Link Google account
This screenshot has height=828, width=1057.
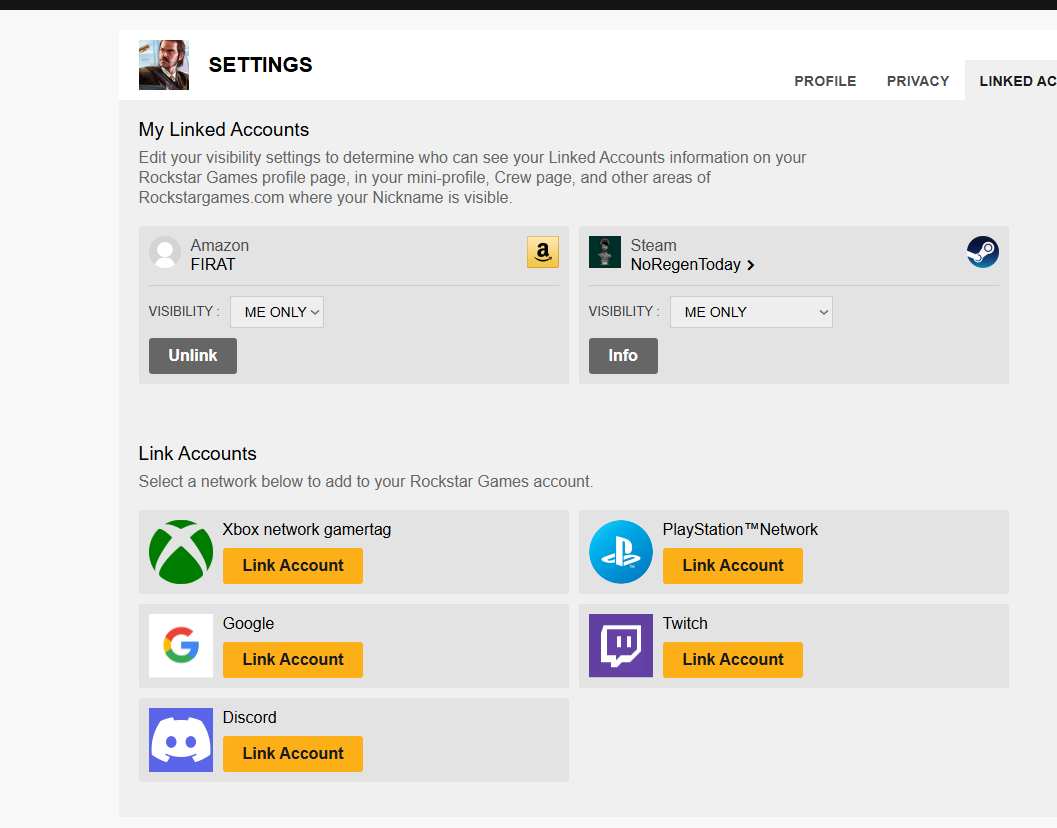coord(293,659)
